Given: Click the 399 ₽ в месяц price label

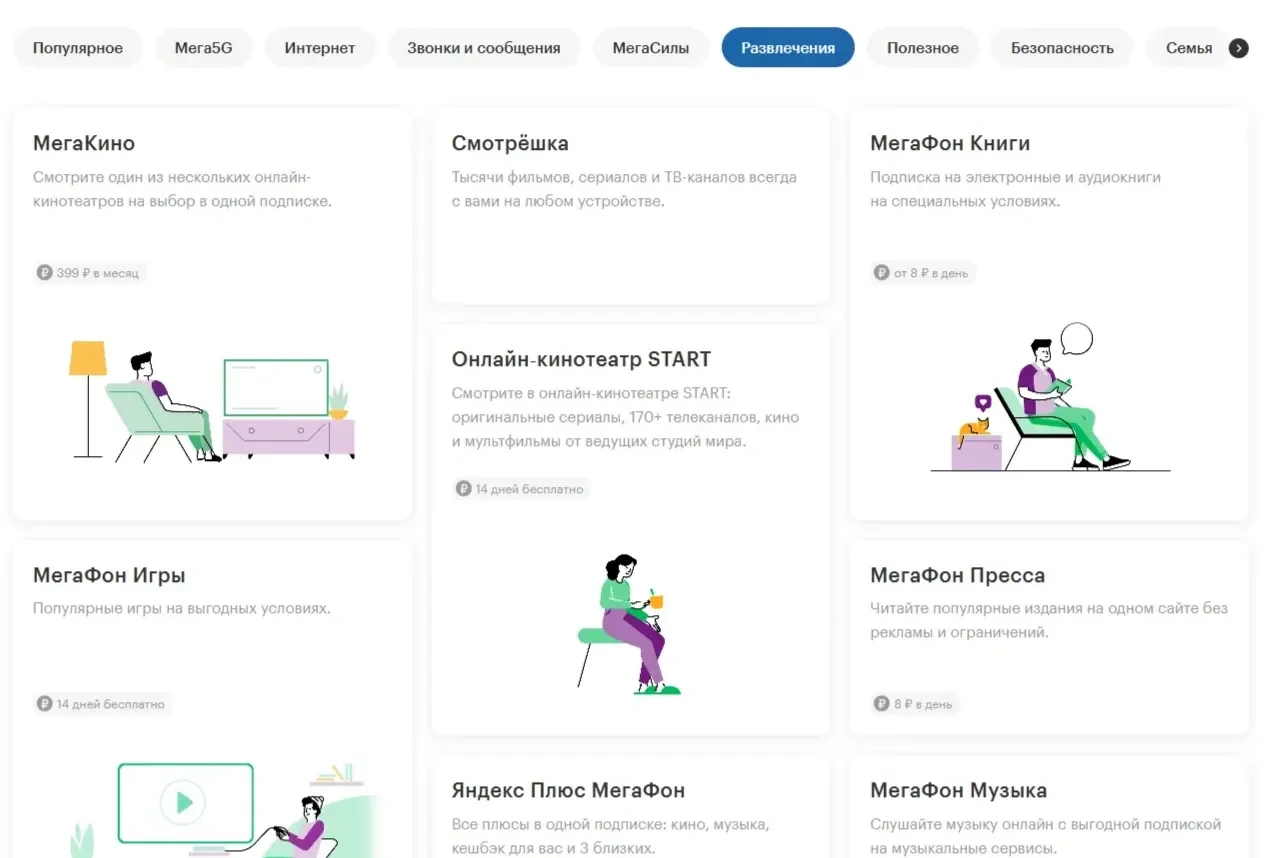Looking at the screenshot, I should coord(97,273).
